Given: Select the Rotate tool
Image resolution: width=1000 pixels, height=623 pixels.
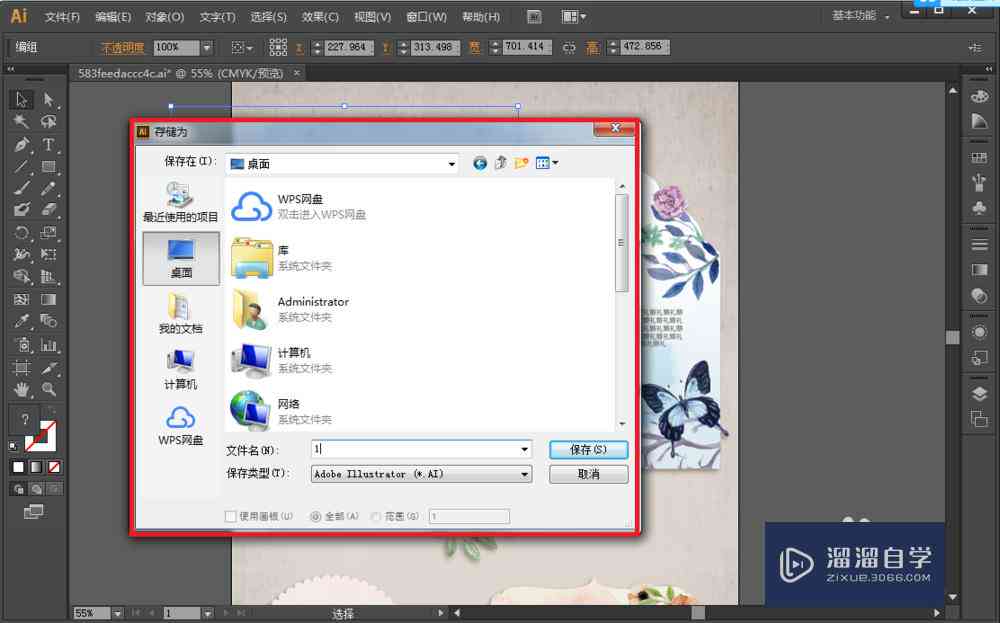Looking at the screenshot, I should point(21,232).
